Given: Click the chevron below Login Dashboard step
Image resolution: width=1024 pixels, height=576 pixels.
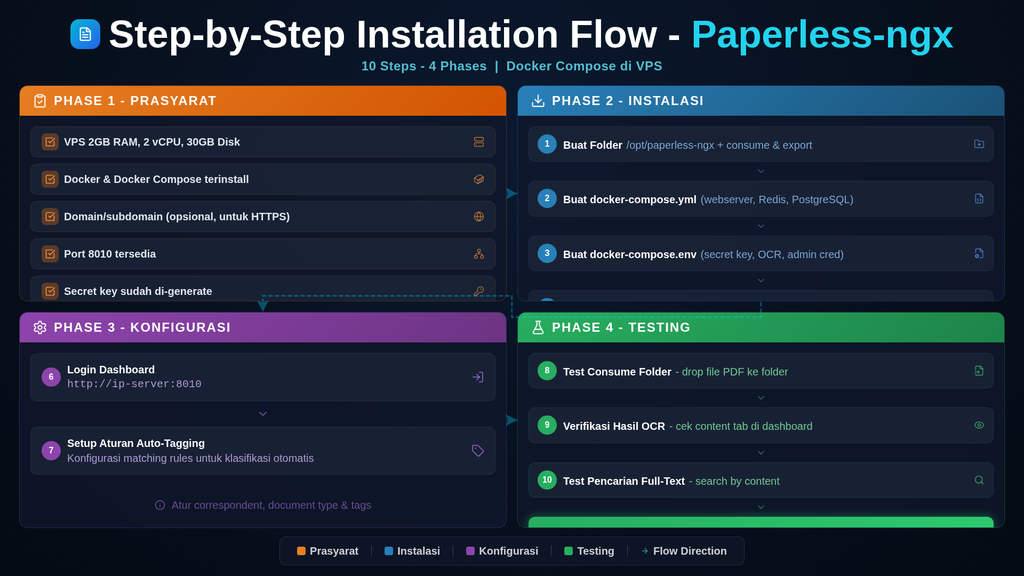Looking at the screenshot, I should click(x=263, y=414).
